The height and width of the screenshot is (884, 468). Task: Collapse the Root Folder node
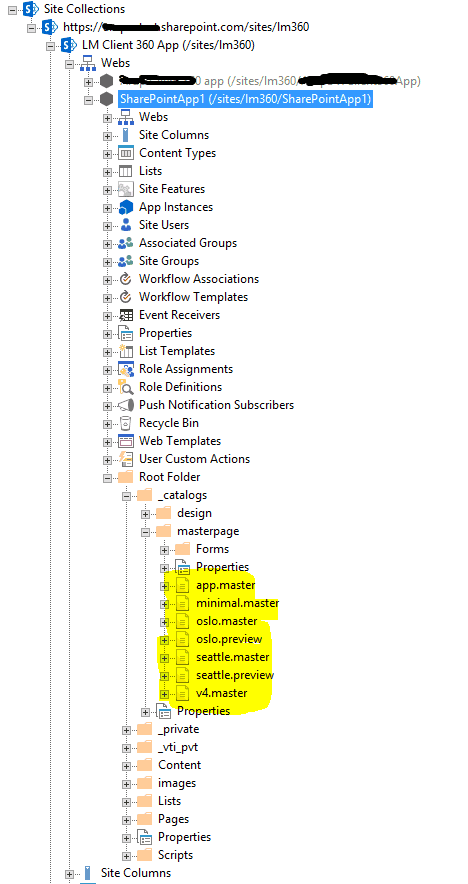(107, 478)
